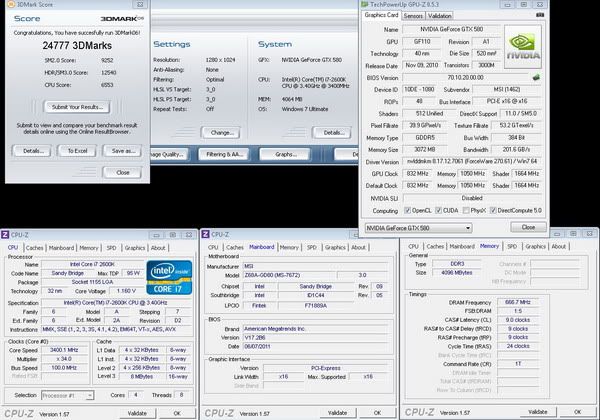Click the Image Quality button in 3DMark

(168, 154)
